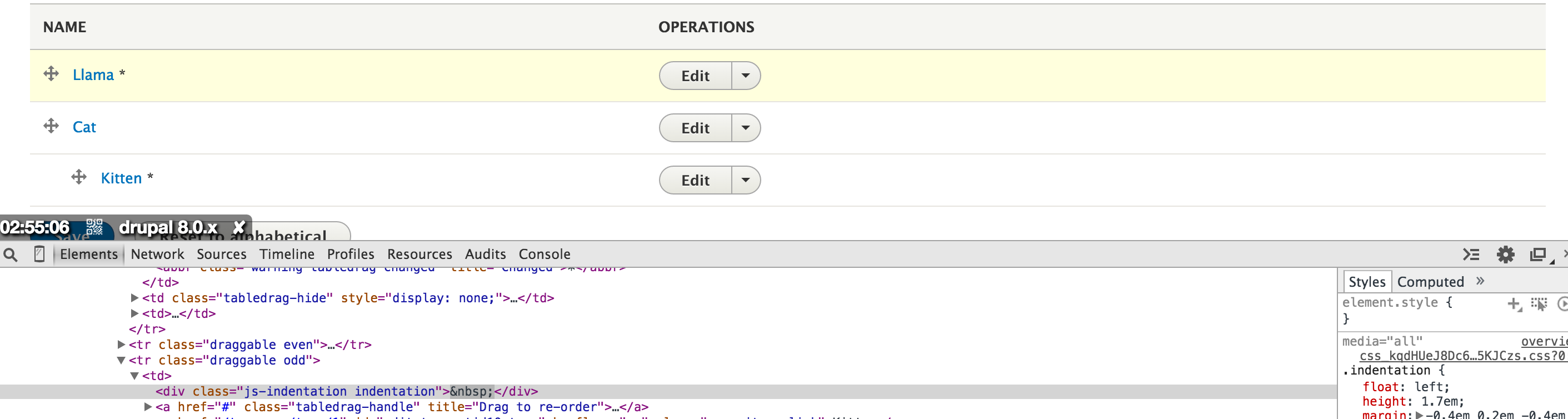Viewport: 1568px width, 419px height.
Task: Select the Computed sidebar tab
Action: 1430,282
